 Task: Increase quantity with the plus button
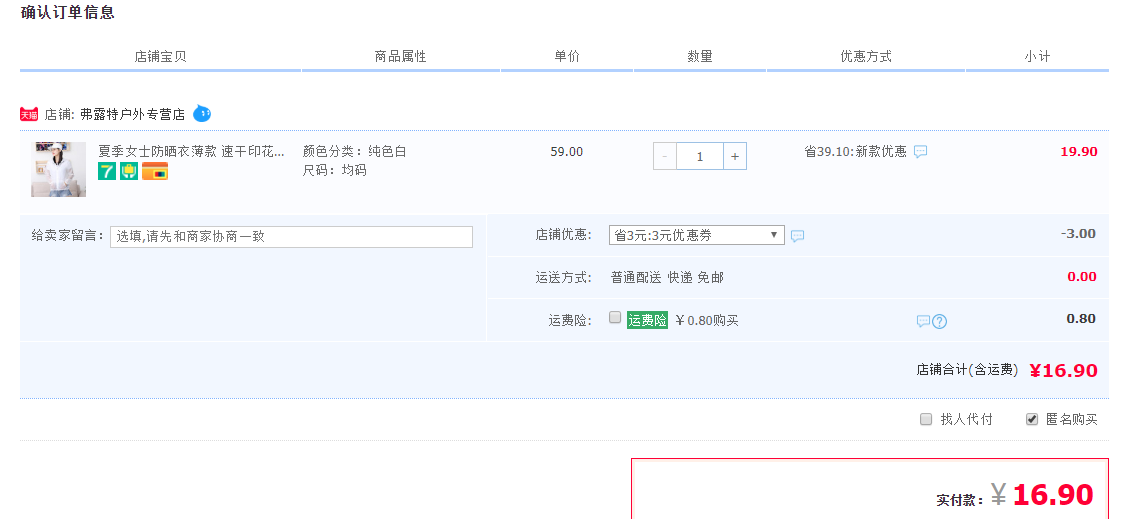pyautogui.click(x=734, y=156)
